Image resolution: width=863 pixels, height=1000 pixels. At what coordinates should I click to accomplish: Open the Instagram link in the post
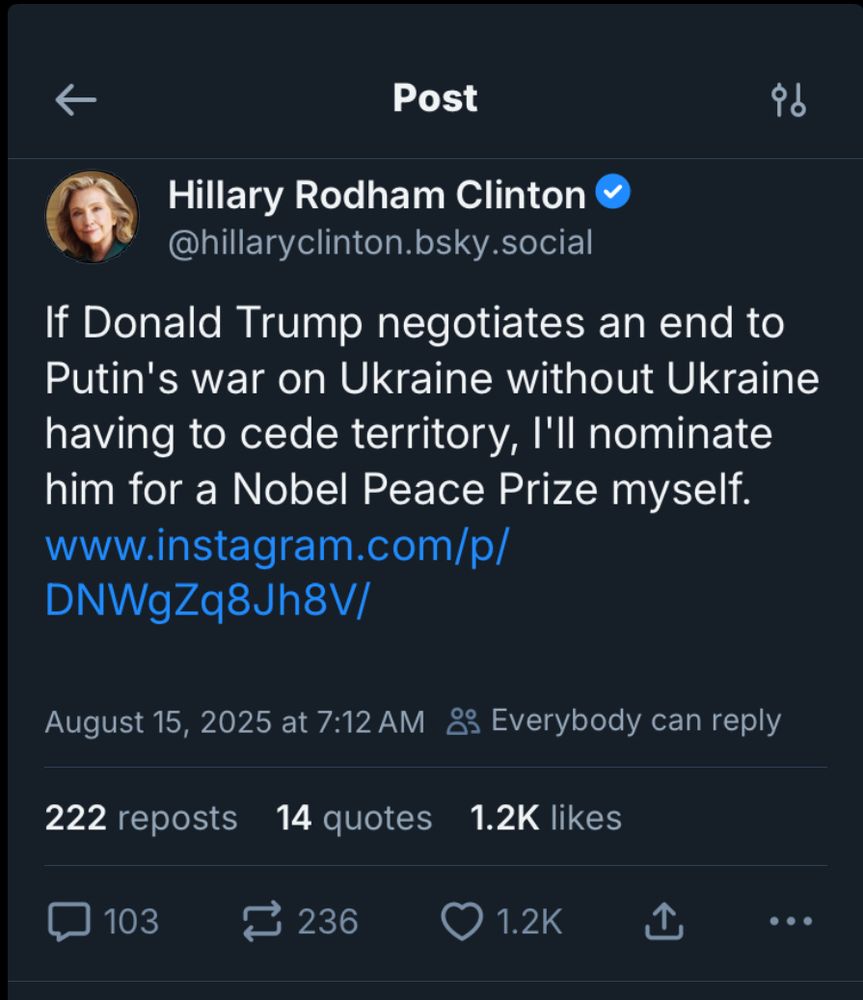[x=277, y=573]
